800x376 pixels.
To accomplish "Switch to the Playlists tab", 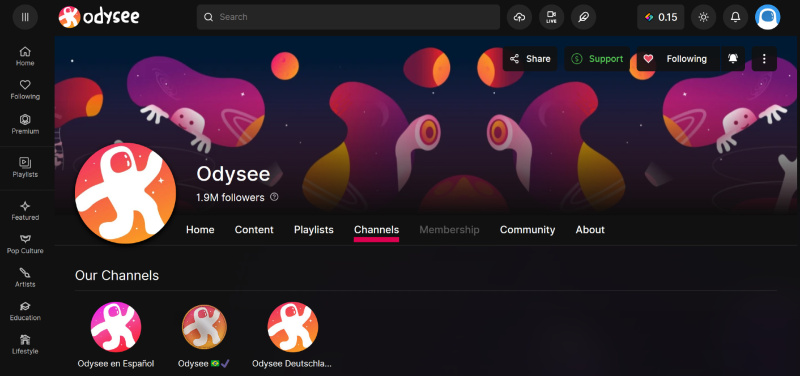I will point(314,230).
